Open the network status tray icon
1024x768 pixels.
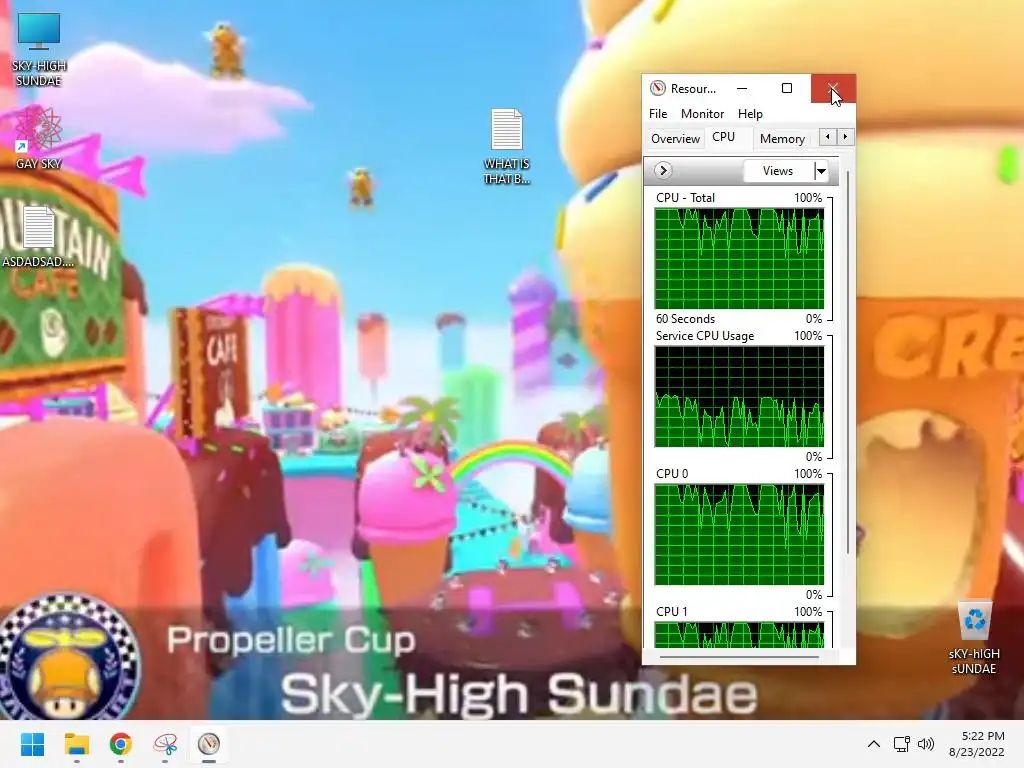902,744
